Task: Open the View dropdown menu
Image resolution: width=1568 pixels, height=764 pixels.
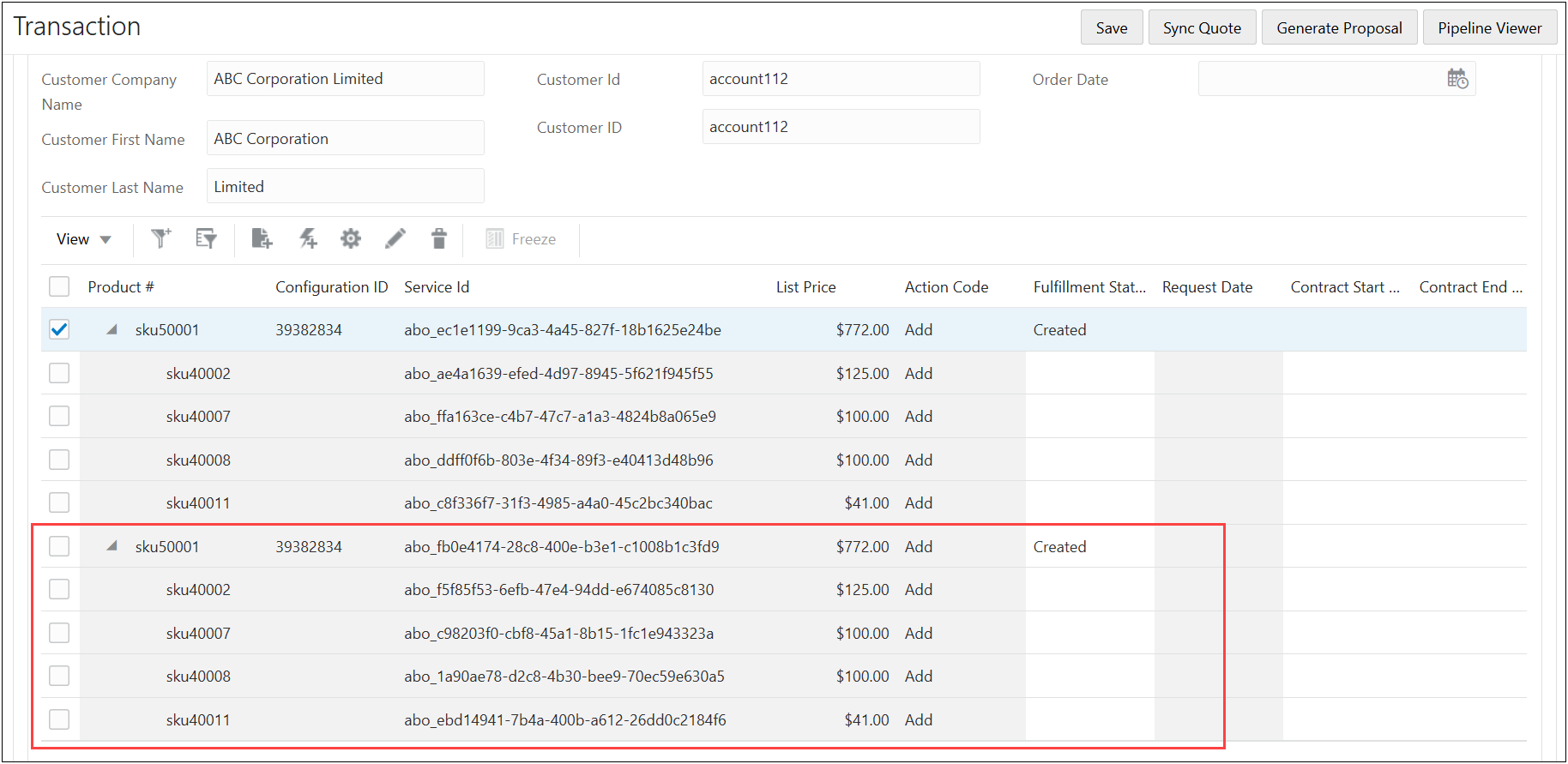Action: (x=83, y=239)
